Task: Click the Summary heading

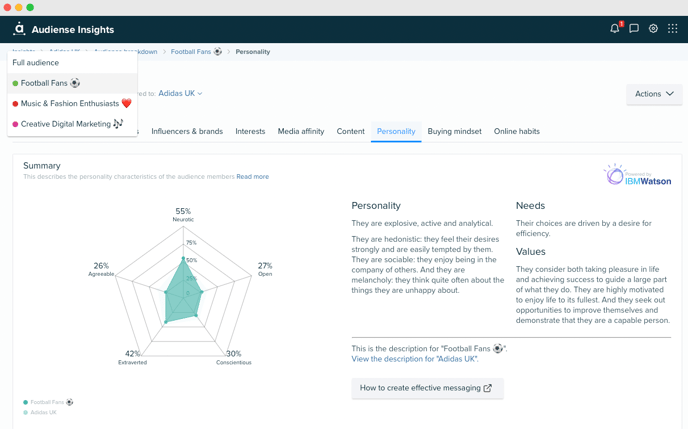Action: tap(42, 166)
